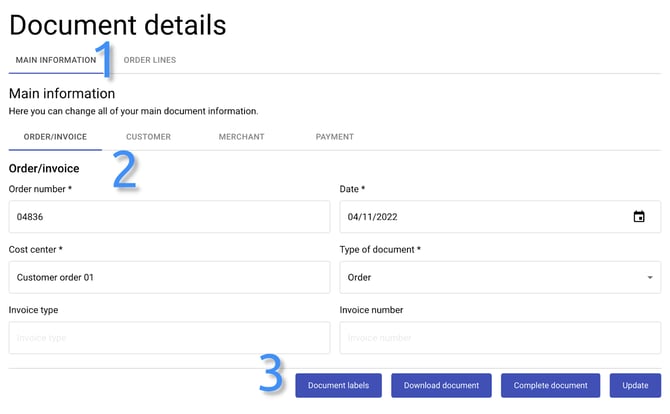Switch to the Order Lines tab

149,60
